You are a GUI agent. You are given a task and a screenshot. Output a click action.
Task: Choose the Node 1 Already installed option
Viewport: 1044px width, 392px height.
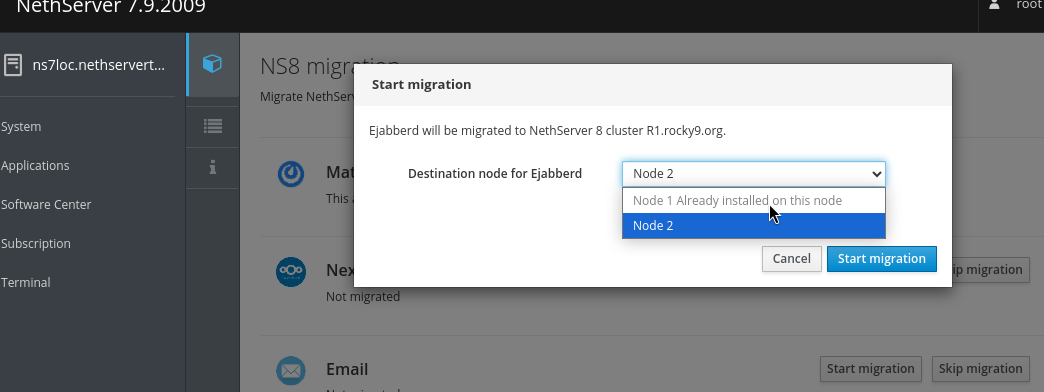(754, 200)
